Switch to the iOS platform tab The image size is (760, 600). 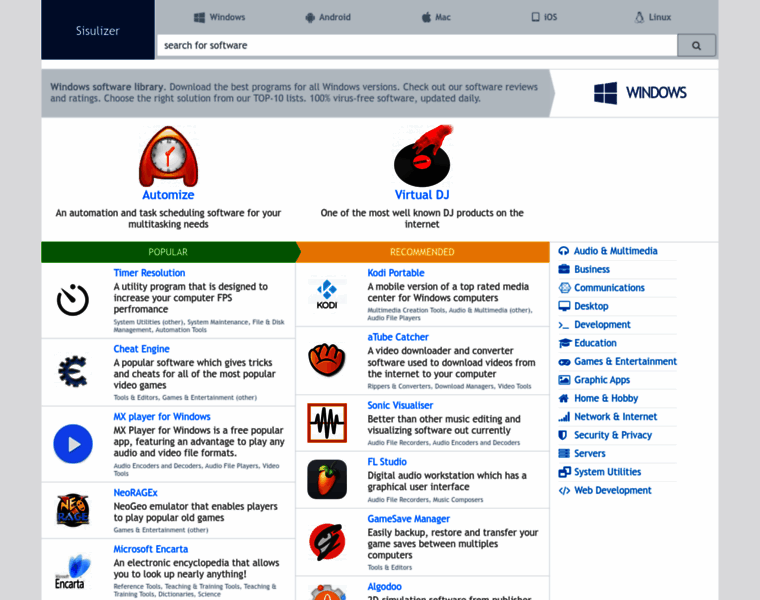click(x=544, y=17)
